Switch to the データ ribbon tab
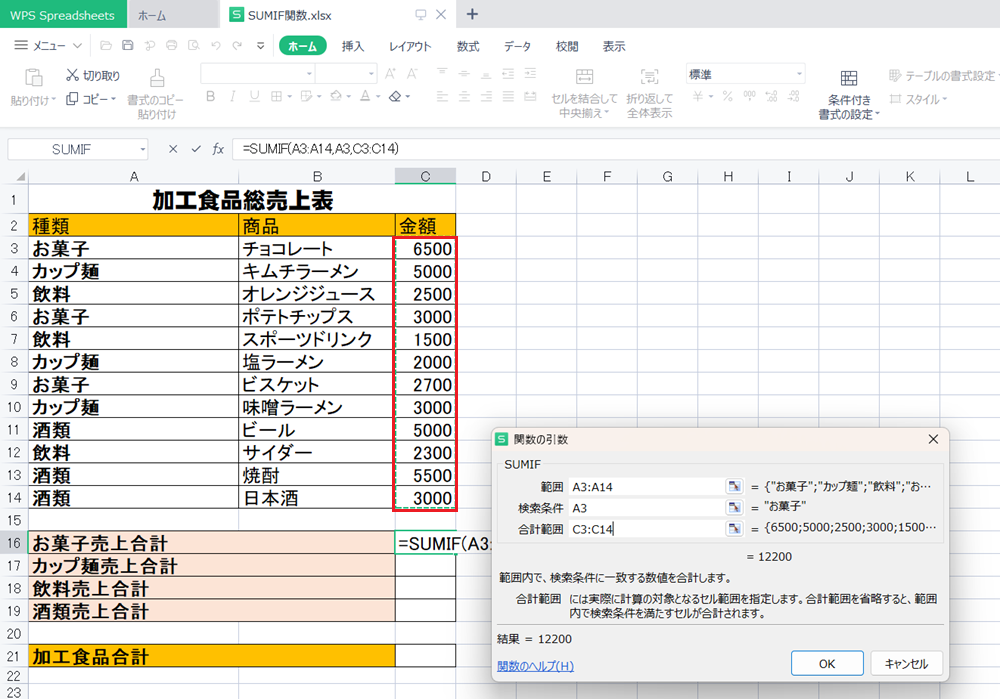The width and height of the screenshot is (1000, 699). point(517,46)
